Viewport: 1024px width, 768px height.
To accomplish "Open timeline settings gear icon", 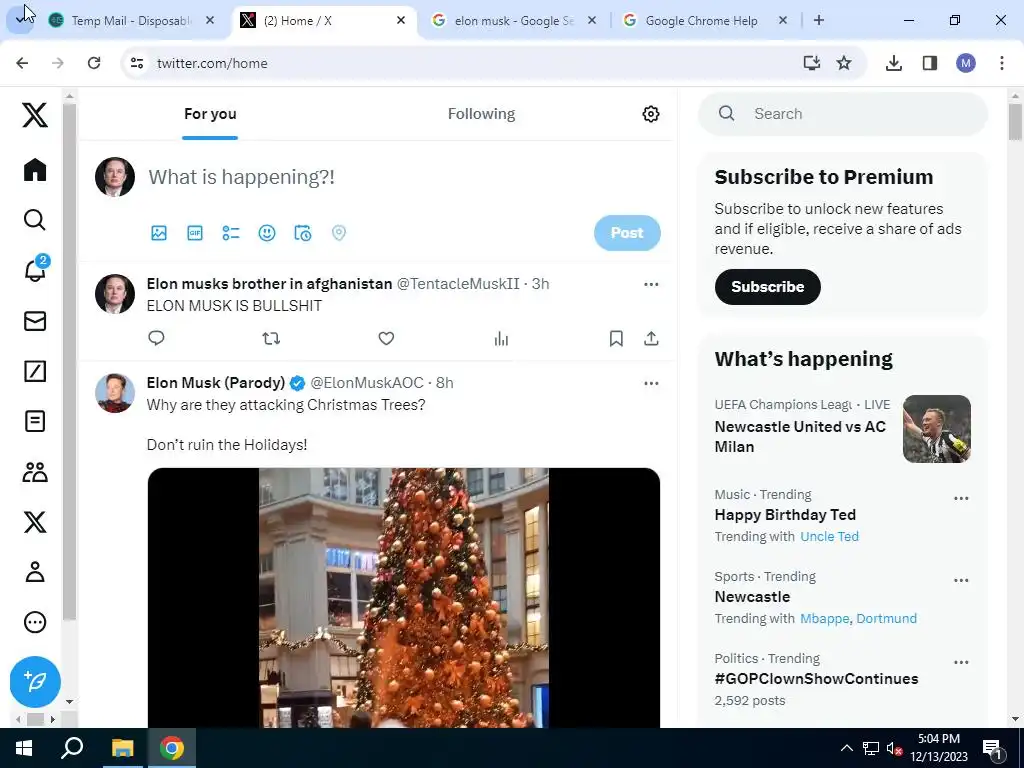I will pos(650,114).
